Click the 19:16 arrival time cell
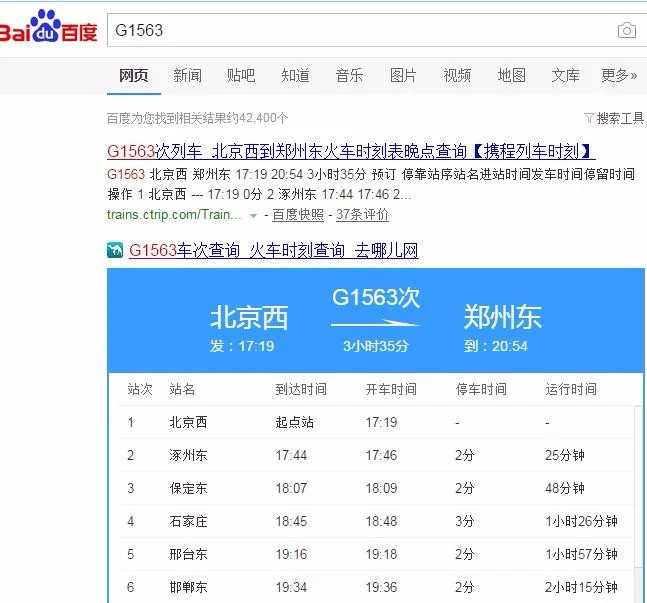Viewport: 647px width, 603px height. point(291,554)
